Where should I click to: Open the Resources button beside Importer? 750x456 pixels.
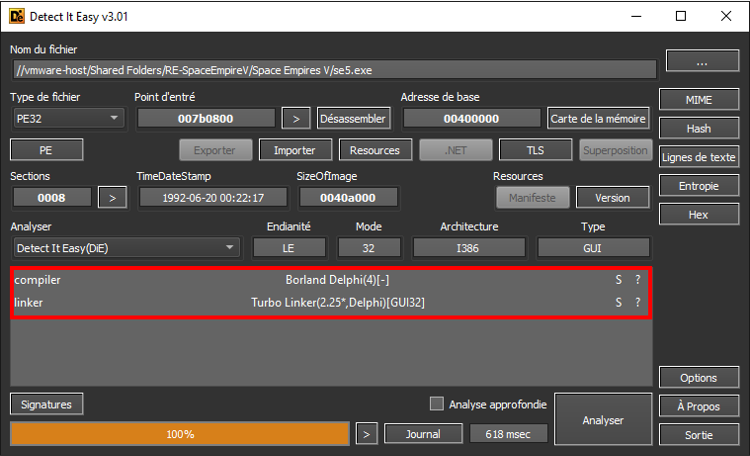[x=375, y=150]
